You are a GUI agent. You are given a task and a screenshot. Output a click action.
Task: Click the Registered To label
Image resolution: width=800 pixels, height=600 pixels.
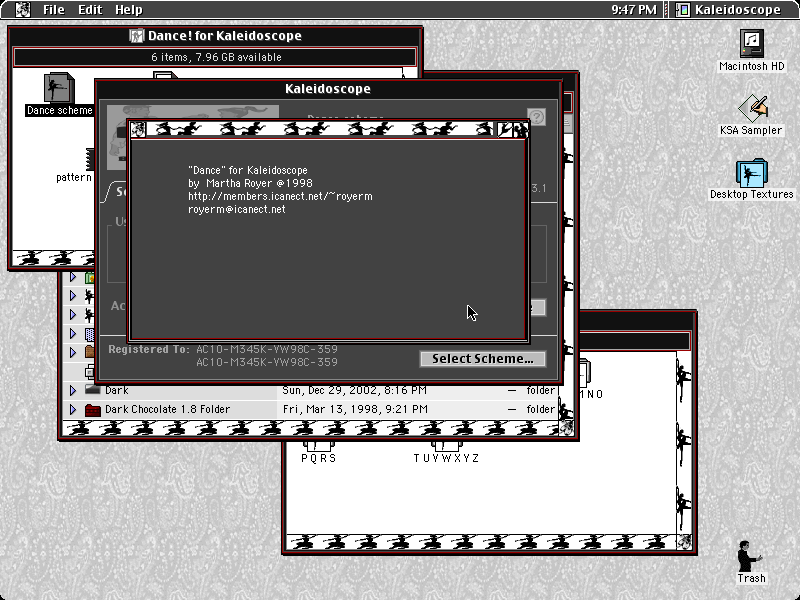148,349
